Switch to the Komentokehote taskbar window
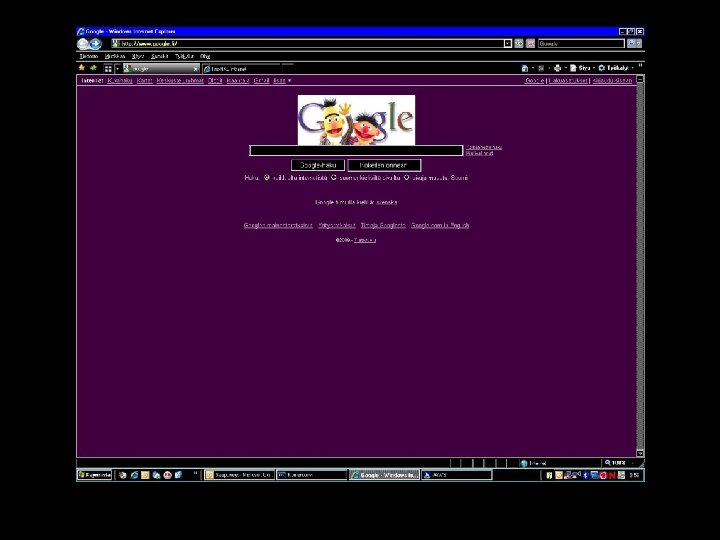The width and height of the screenshot is (720, 540). tap(311, 475)
